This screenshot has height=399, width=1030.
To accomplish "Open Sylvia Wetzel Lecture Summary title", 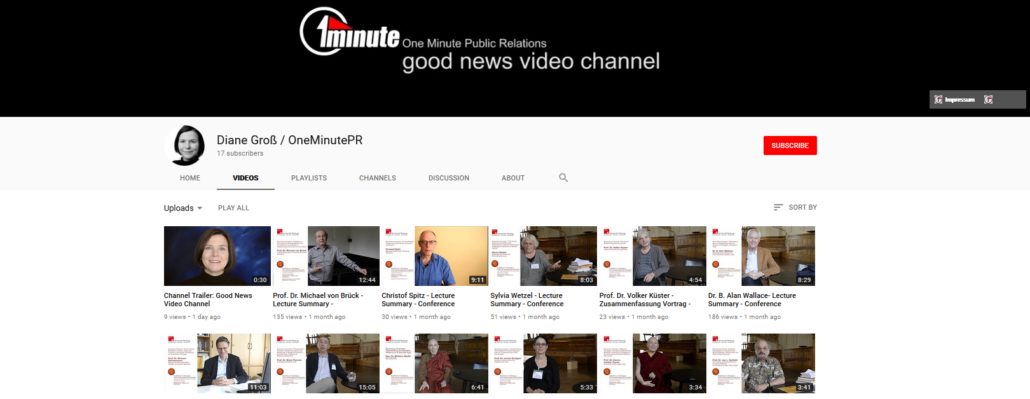I will pyautogui.click(x=527, y=300).
